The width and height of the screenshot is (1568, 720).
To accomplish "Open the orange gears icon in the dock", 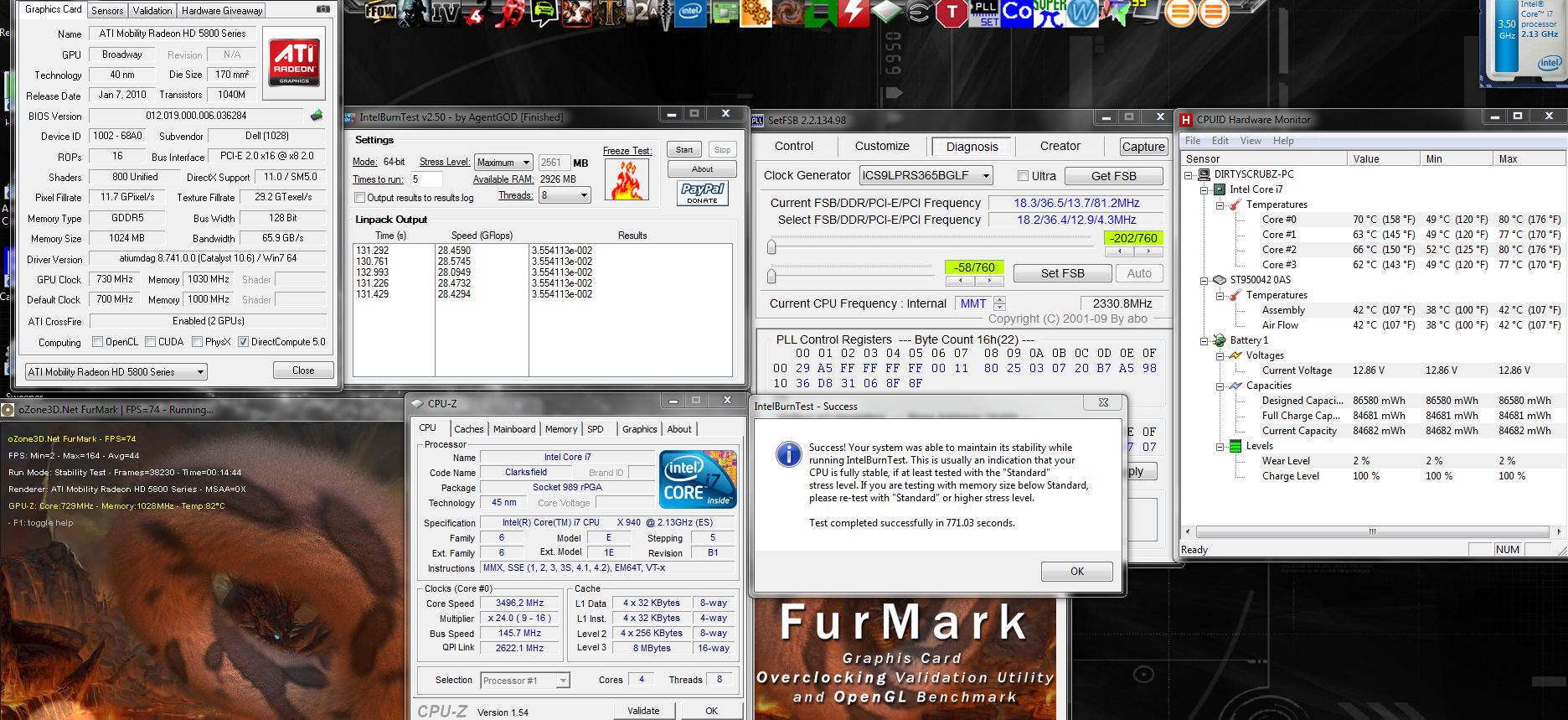I will pyautogui.click(x=756, y=13).
